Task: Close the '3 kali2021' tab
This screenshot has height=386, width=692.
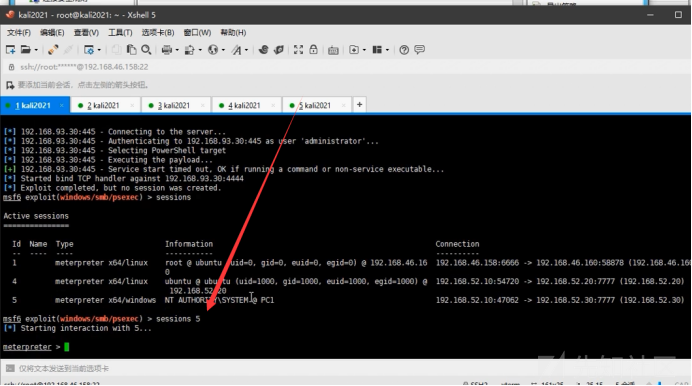Action: click(x=203, y=105)
